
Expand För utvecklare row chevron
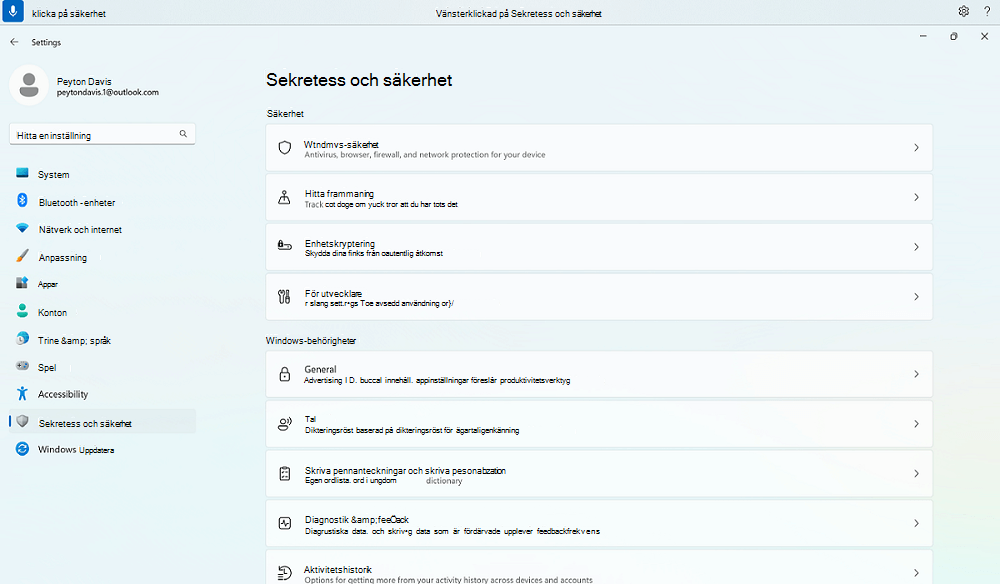916,296
